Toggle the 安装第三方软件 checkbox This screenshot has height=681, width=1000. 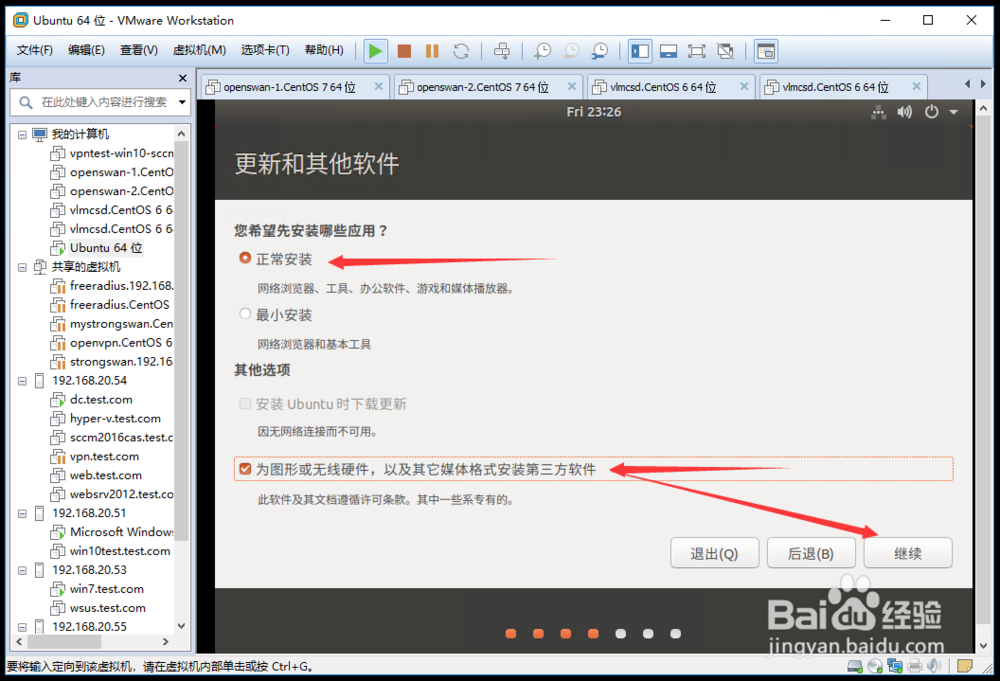245,469
